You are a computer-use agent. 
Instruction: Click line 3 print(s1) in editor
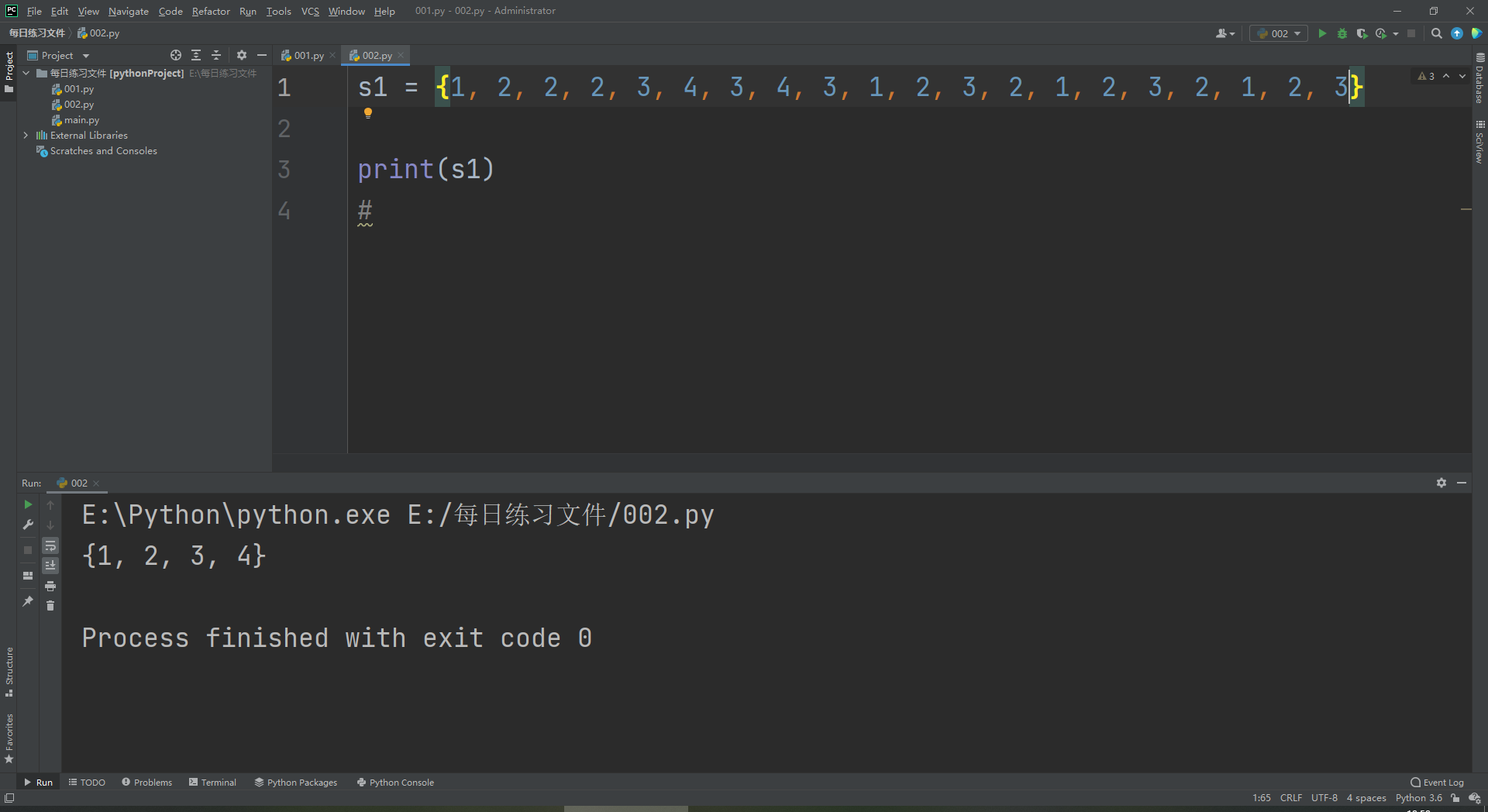tap(425, 169)
